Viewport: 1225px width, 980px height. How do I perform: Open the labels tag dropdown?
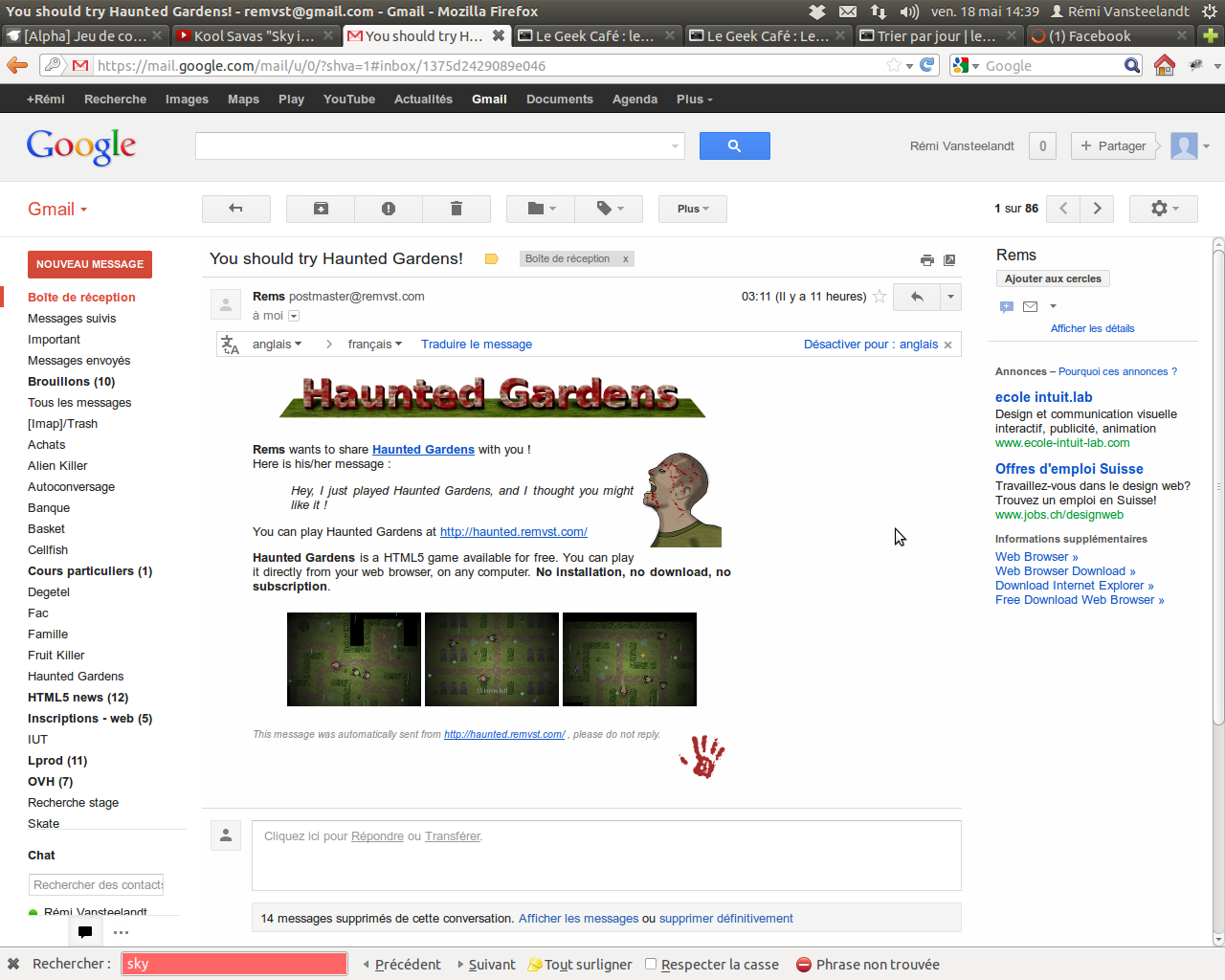610,209
